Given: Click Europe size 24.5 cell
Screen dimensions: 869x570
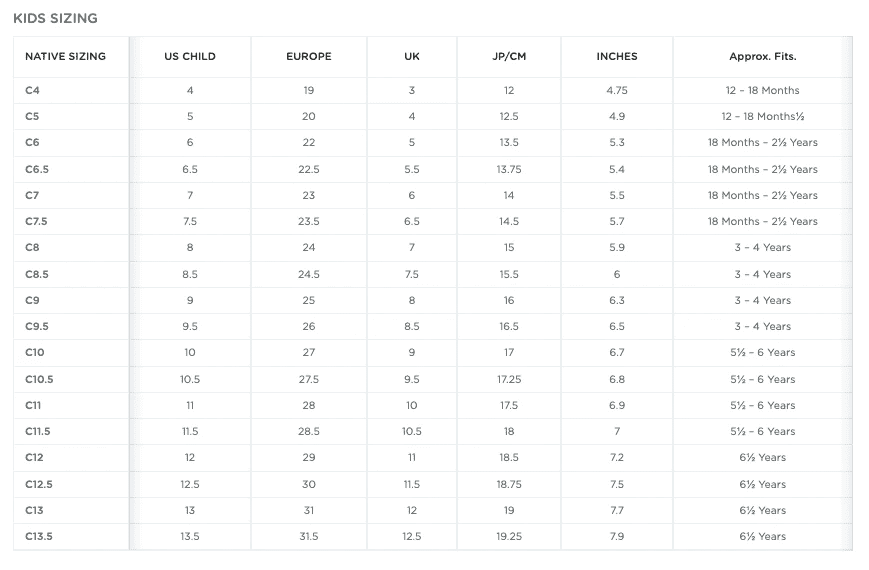Looking at the screenshot, I should point(309,274).
